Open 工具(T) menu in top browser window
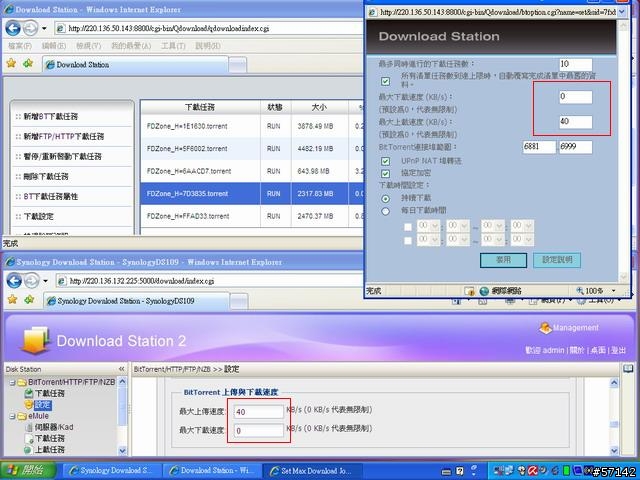 173,46
